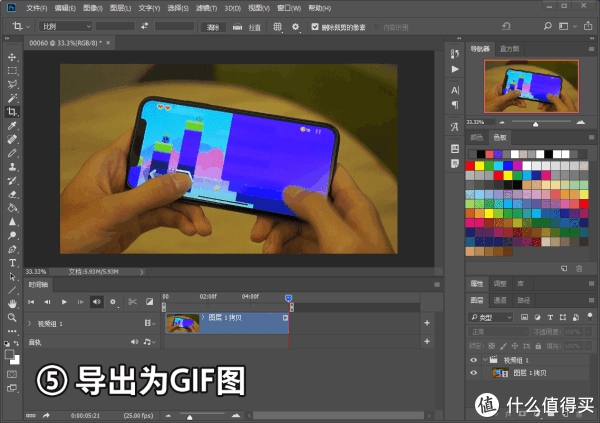Select the Horizontal Type tool

(12, 263)
